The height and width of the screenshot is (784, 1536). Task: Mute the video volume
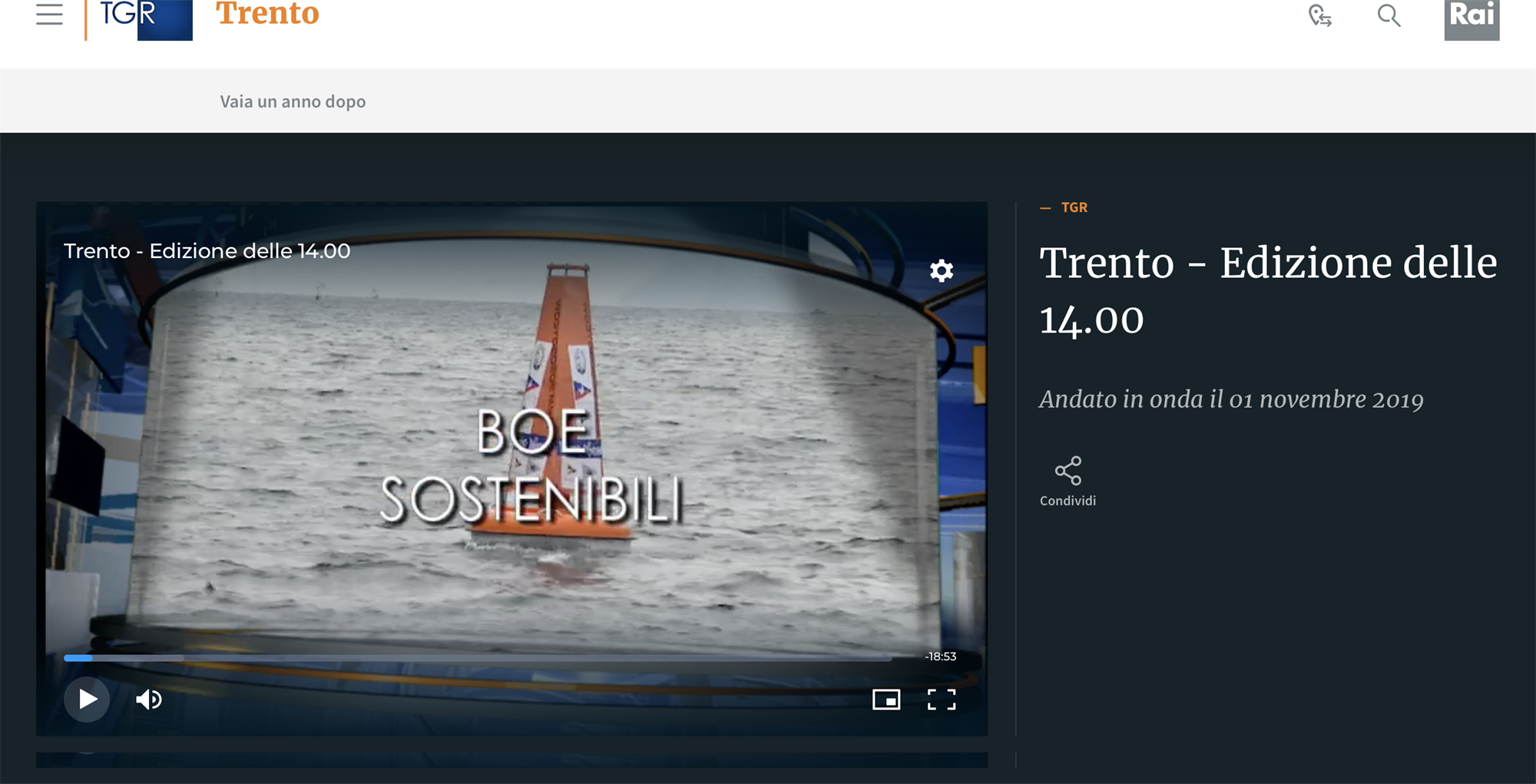tap(148, 700)
